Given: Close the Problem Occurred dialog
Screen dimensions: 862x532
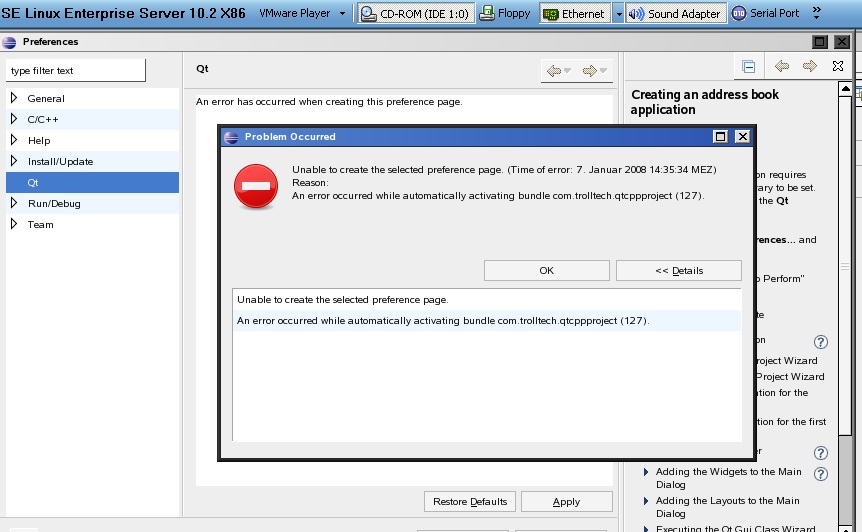Looking at the screenshot, I should [x=743, y=136].
